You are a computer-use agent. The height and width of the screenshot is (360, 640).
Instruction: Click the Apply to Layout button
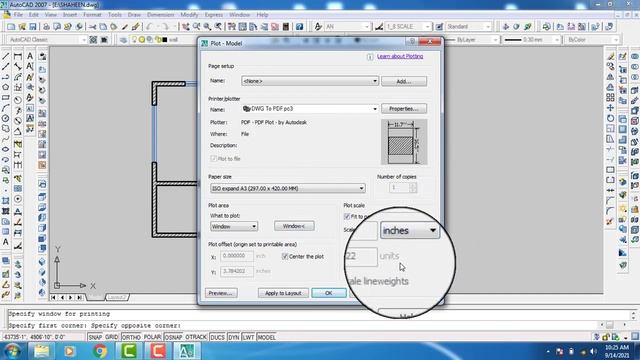[x=283, y=293]
